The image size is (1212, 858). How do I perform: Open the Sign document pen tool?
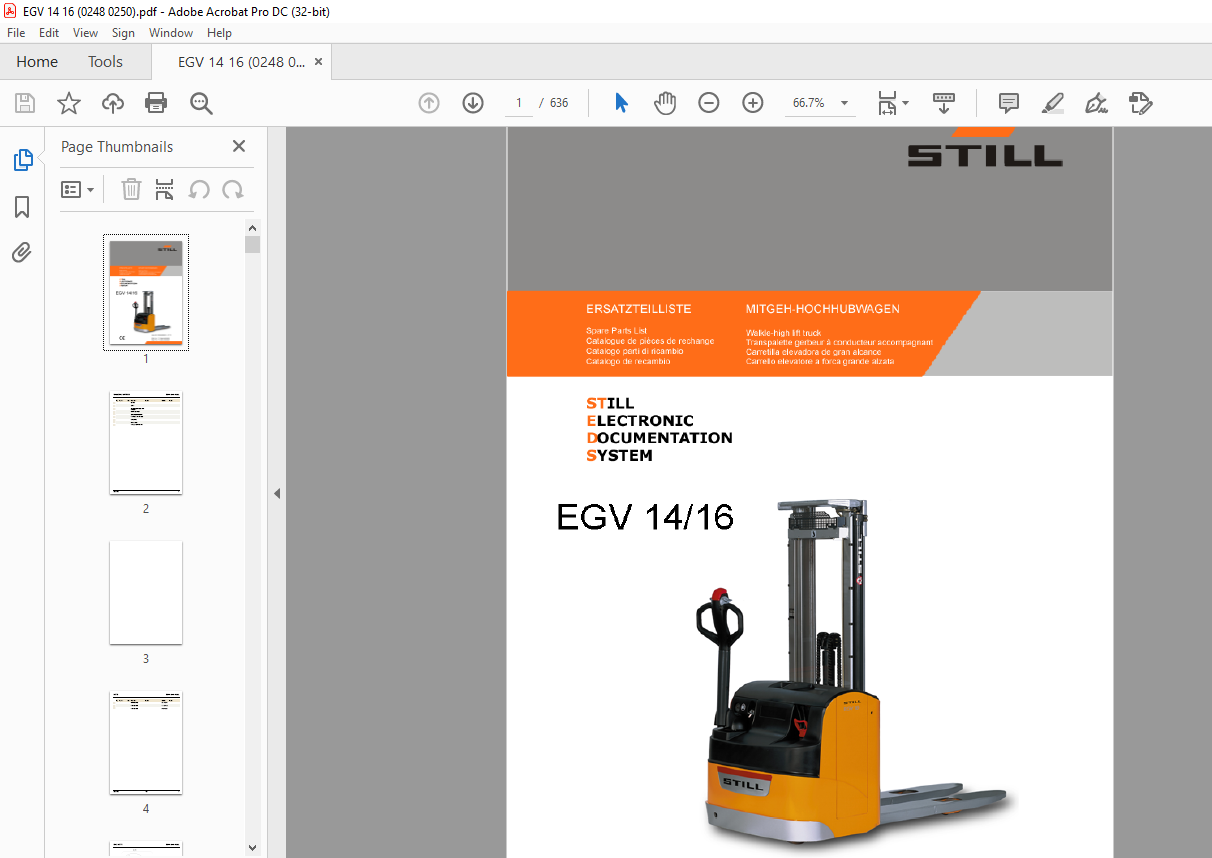[x=1097, y=103]
